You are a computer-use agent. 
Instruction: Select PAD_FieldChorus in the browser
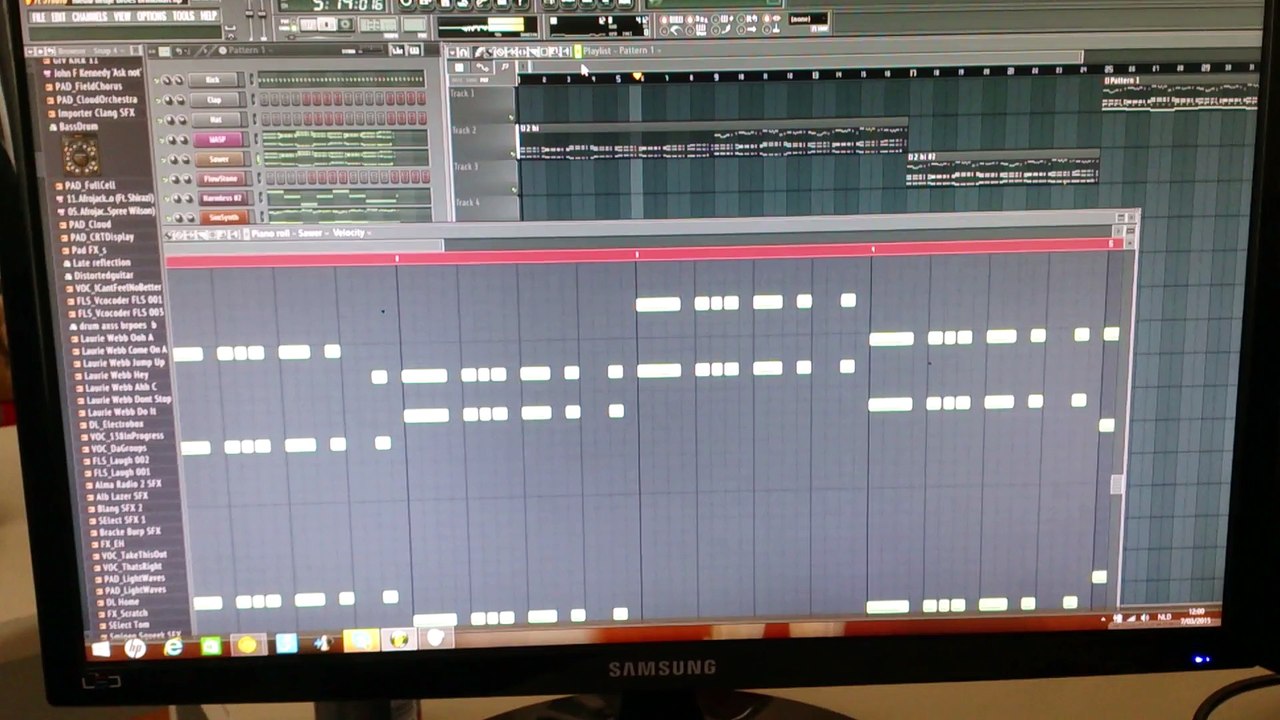88,86
